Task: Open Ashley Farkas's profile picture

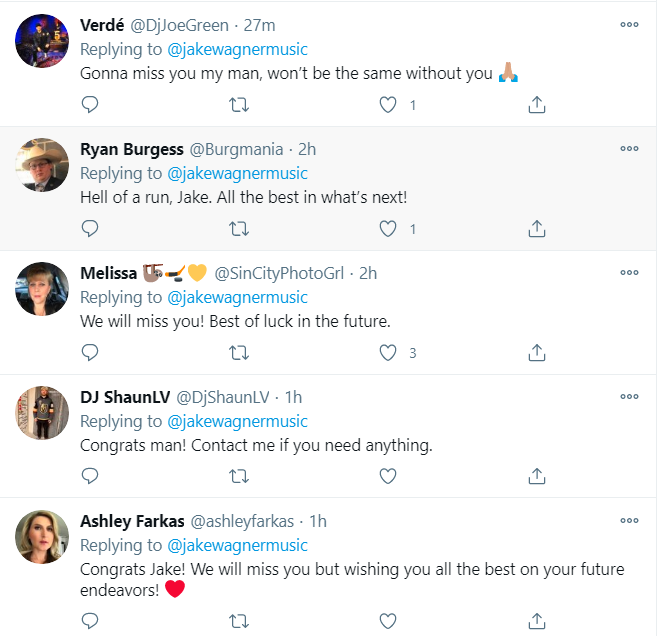Action: click(x=42, y=537)
